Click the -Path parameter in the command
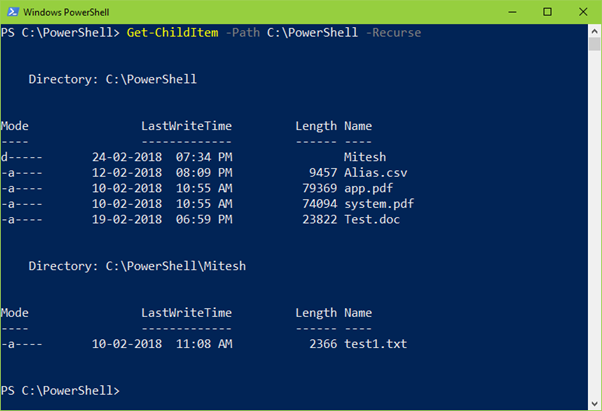 point(240,33)
